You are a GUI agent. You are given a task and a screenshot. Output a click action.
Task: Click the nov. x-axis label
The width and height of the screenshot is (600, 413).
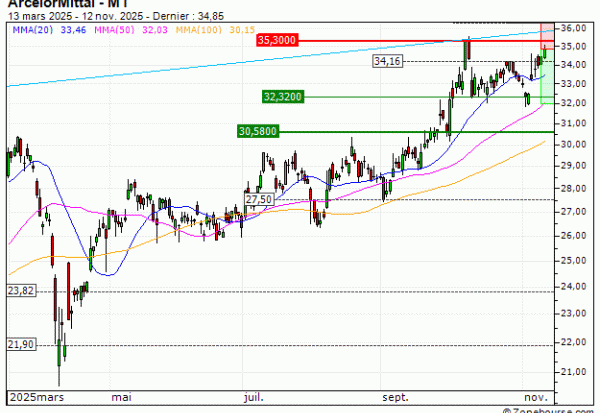[536, 397]
